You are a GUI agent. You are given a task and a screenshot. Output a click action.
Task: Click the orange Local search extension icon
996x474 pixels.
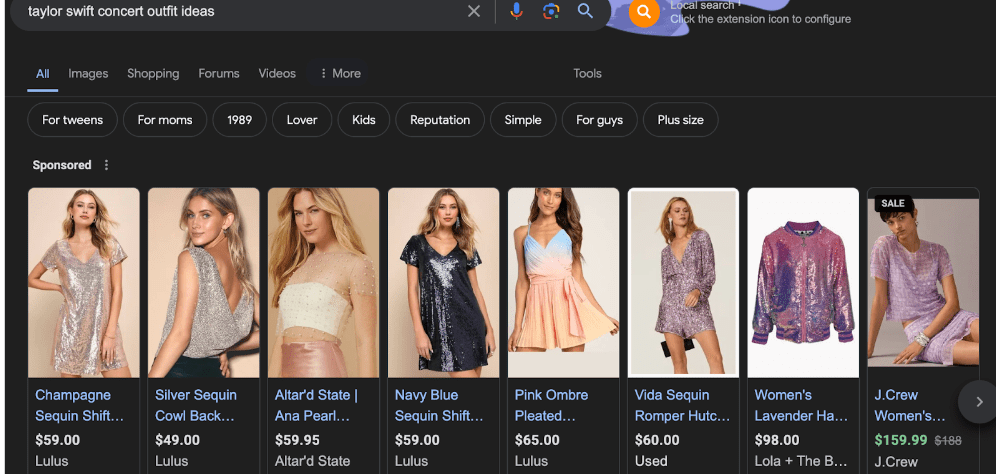[643, 11]
